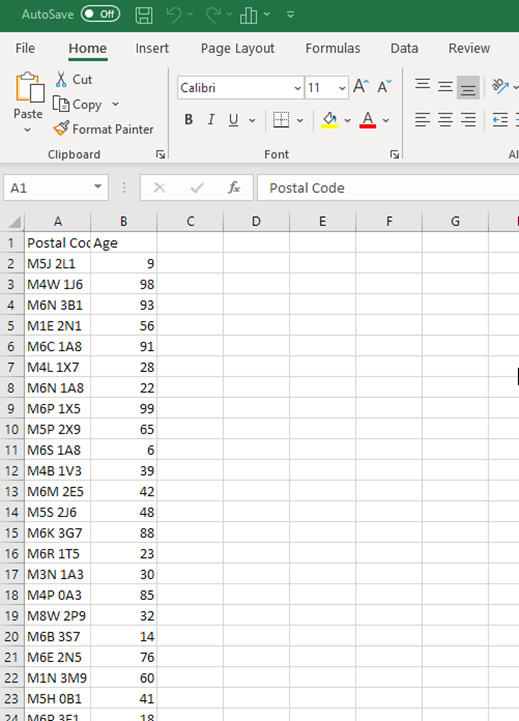Click the Top Align icon
Viewport: 519px width, 721px height.
[x=422, y=86]
